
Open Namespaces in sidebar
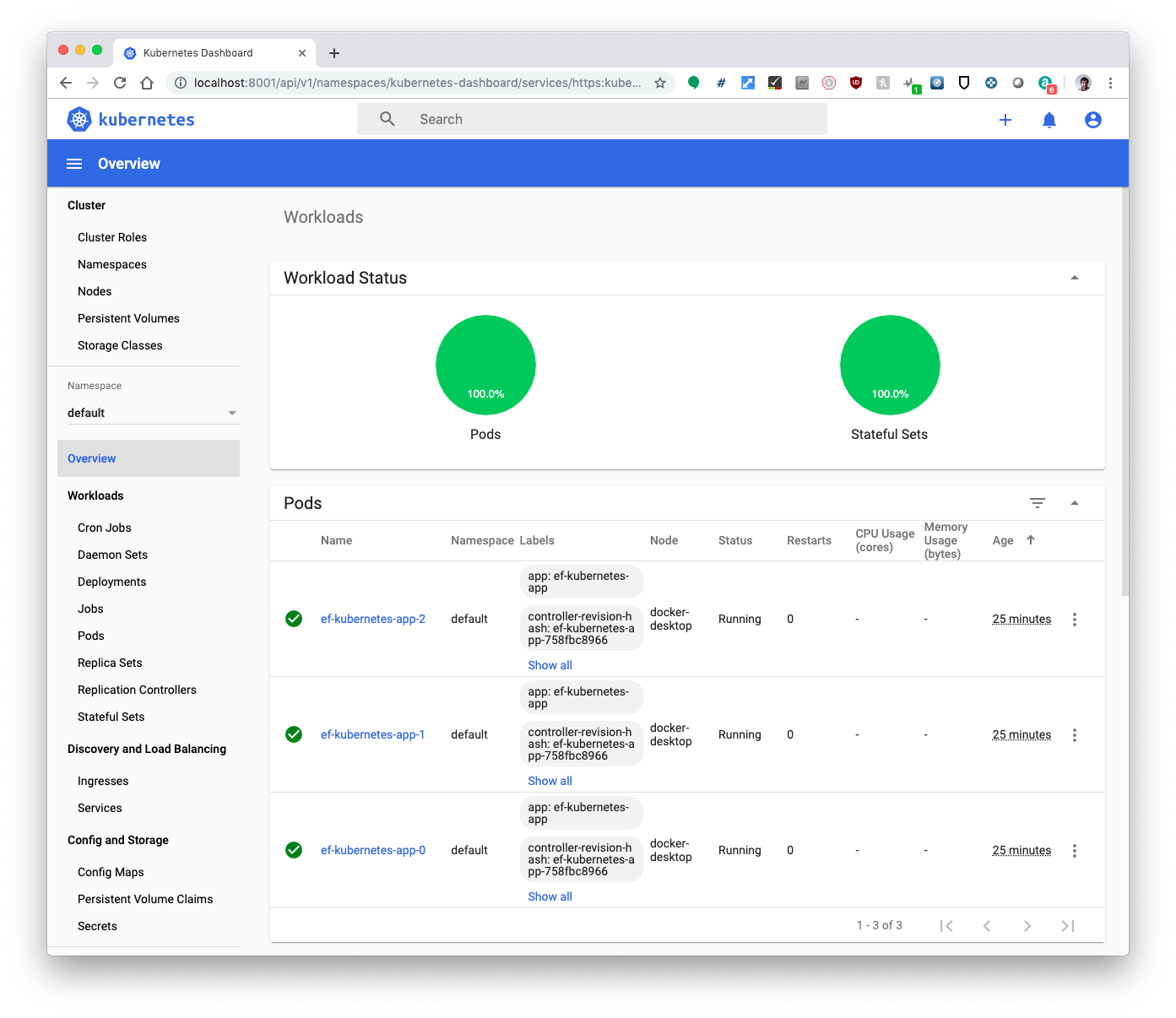pyautogui.click(x=112, y=264)
